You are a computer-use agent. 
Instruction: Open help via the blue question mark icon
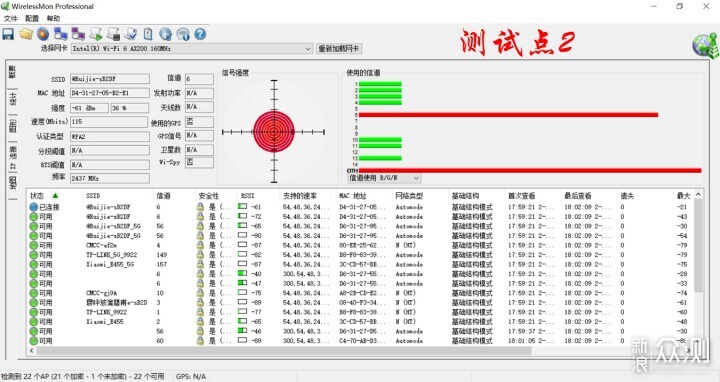pos(200,34)
